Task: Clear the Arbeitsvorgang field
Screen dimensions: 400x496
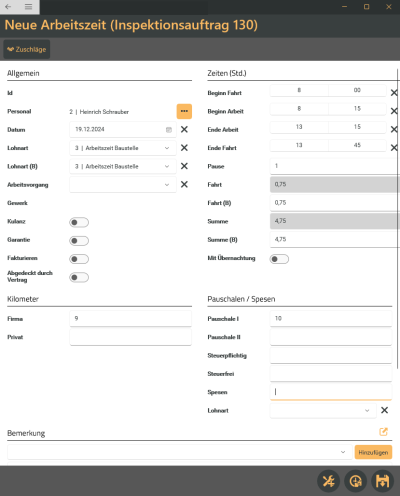Action: [184, 184]
